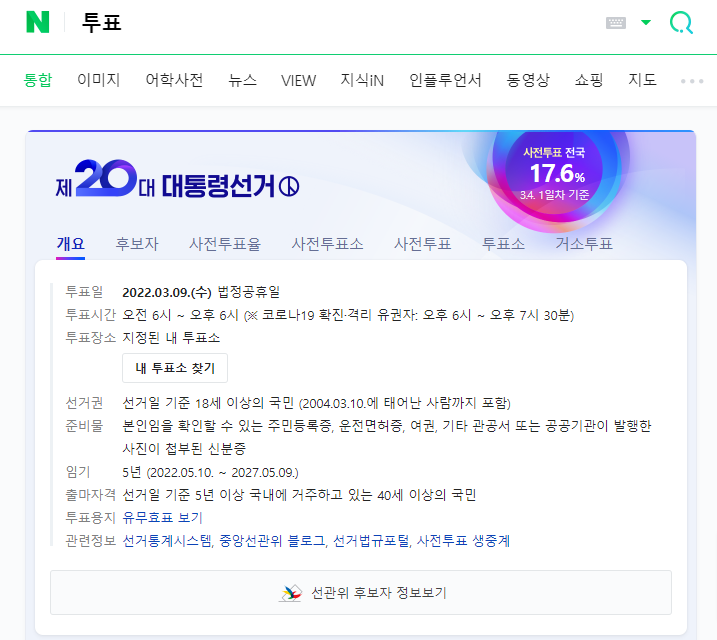Open the 뉴스 search tab
The width and height of the screenshot is (717, 640).
[x=242, y=80]
